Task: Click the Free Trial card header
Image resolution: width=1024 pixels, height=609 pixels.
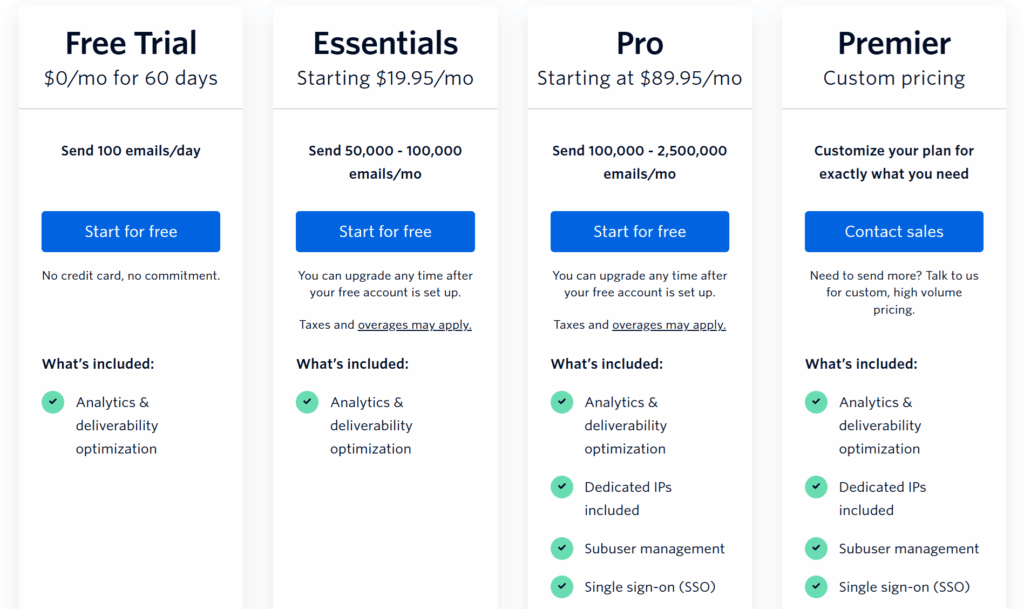Action: coord(130,43)
